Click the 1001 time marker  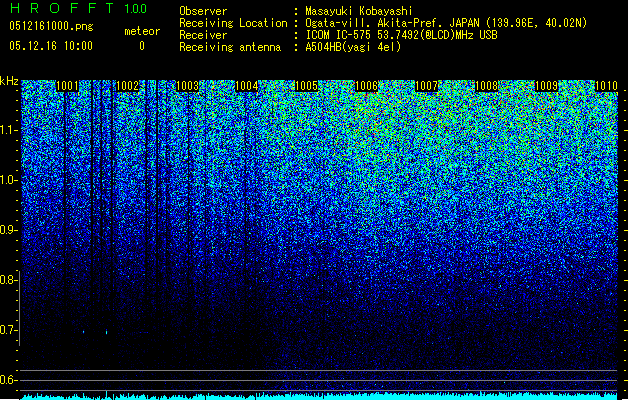(67, 86)
